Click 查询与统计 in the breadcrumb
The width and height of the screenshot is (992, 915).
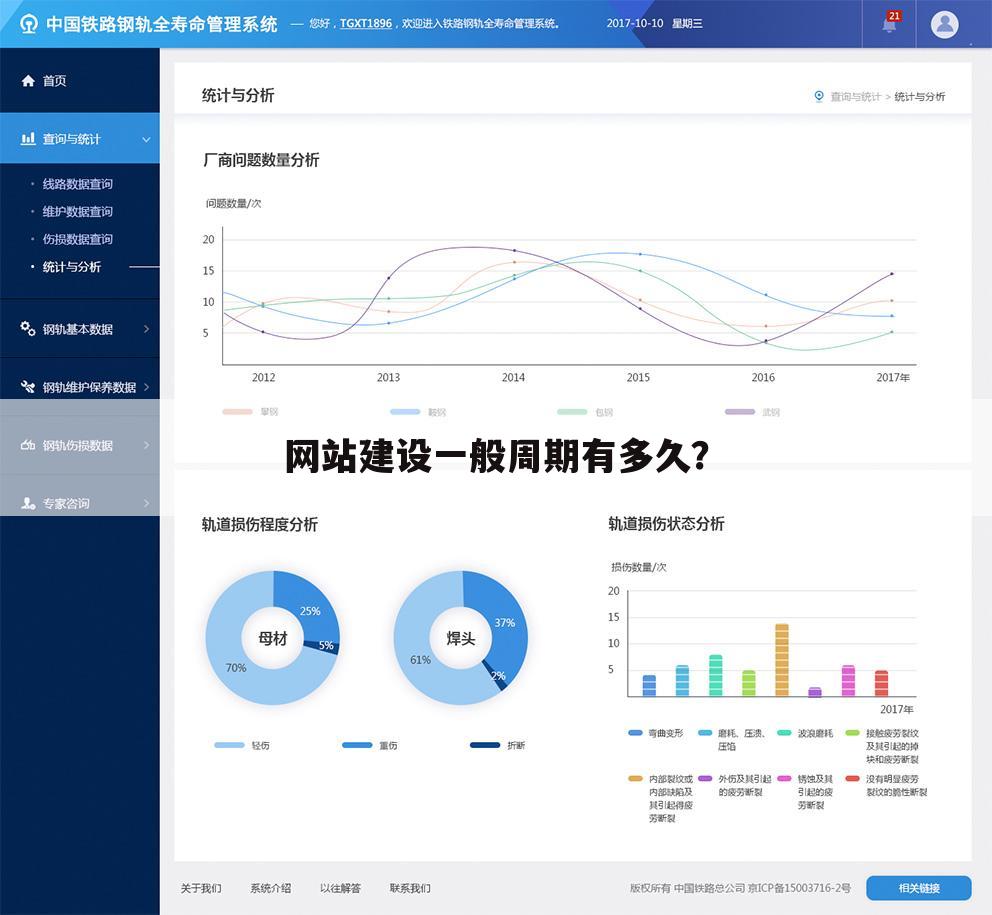coord(855,97)
